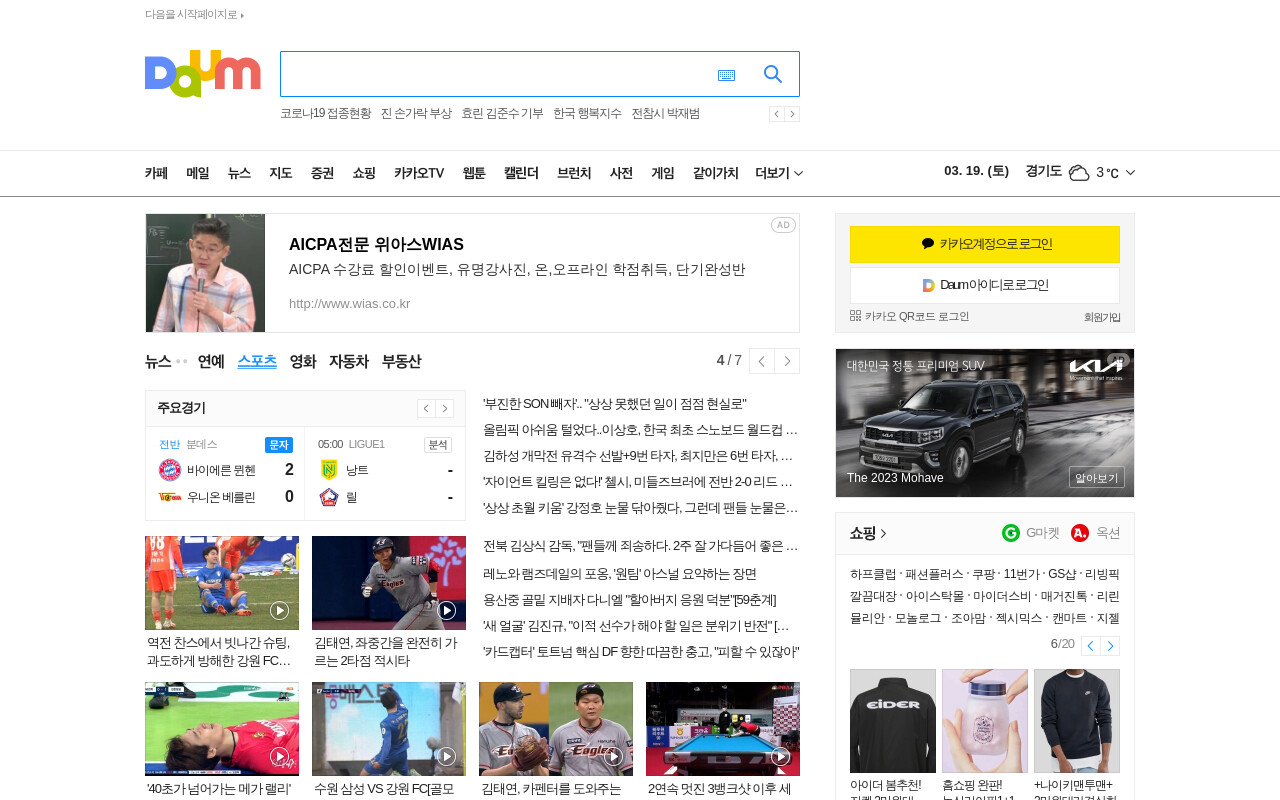The height and width of the screenshot is (800, 1280).
Task: Show next 주요경기 matches
Action: pyautogui.click(x=444, y=408)
